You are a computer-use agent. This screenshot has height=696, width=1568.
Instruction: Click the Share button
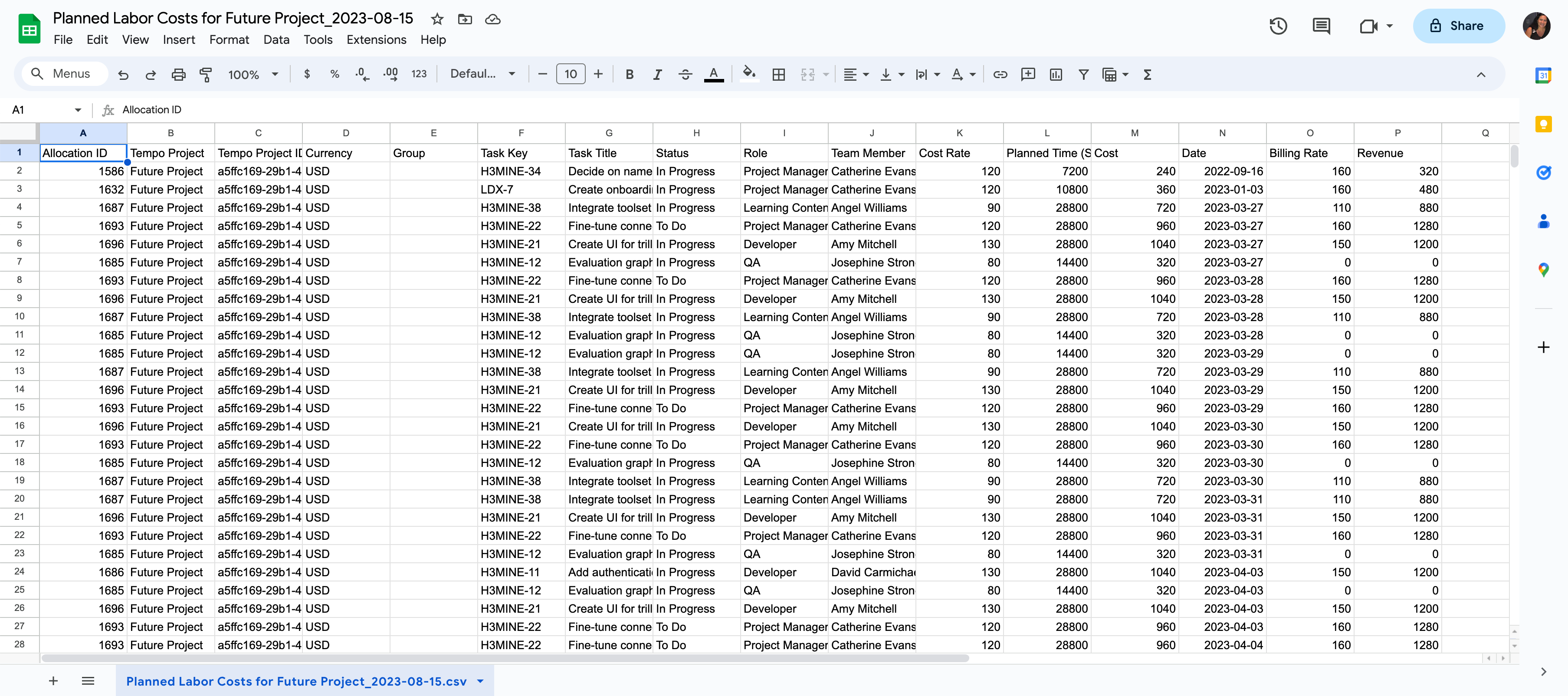tap(1459, 26)
